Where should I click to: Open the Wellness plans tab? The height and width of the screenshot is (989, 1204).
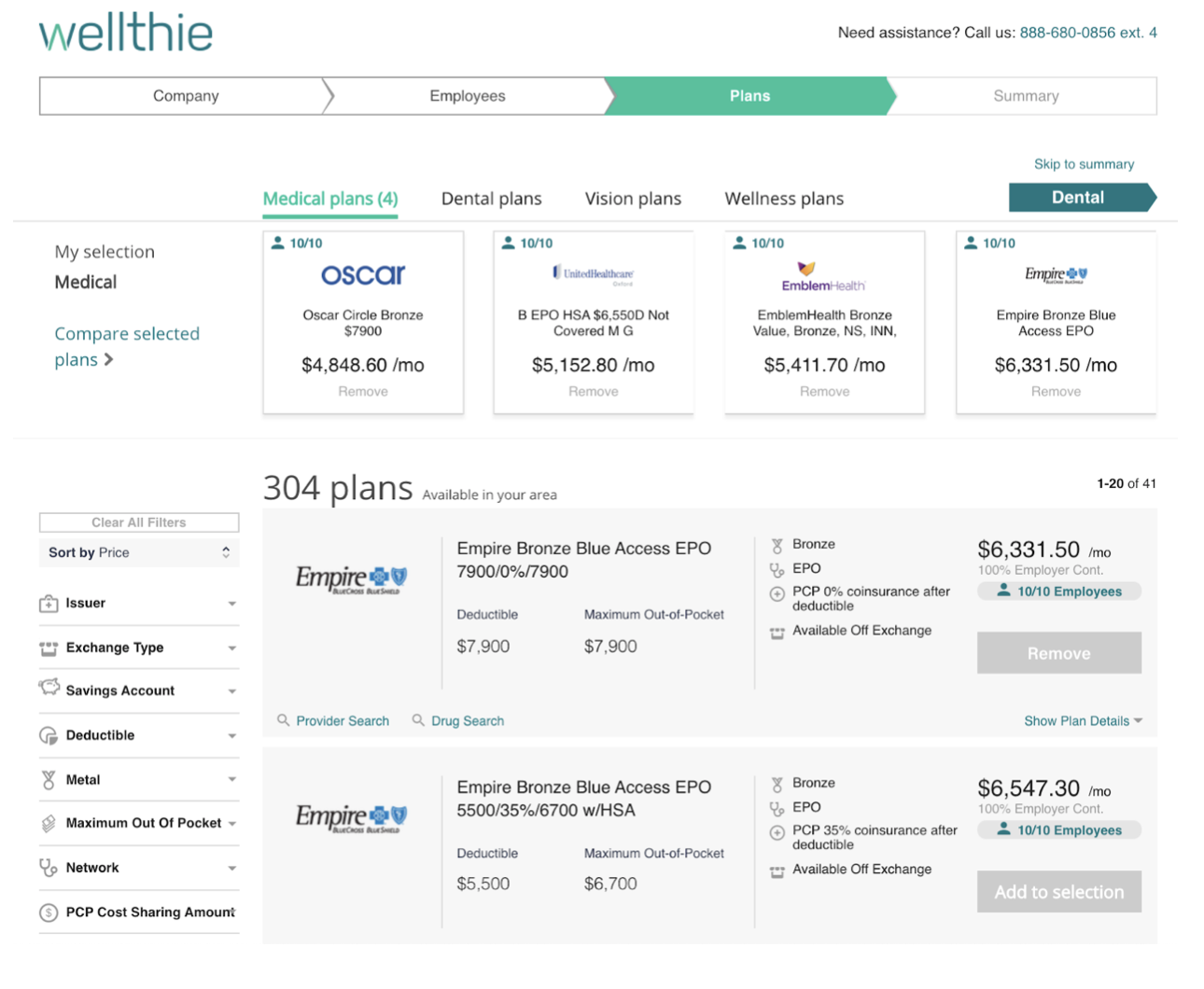784,199
